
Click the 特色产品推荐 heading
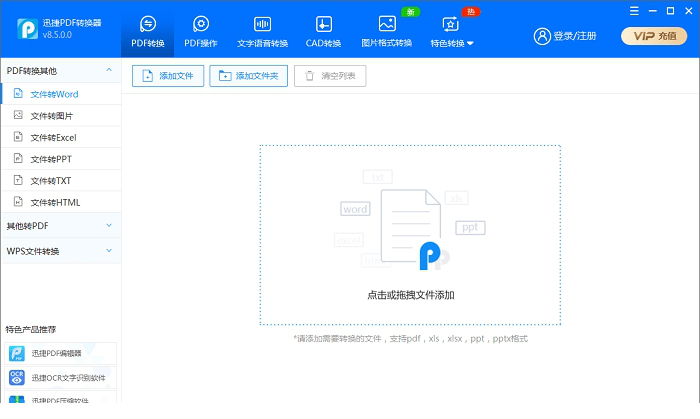pos(31,329)
